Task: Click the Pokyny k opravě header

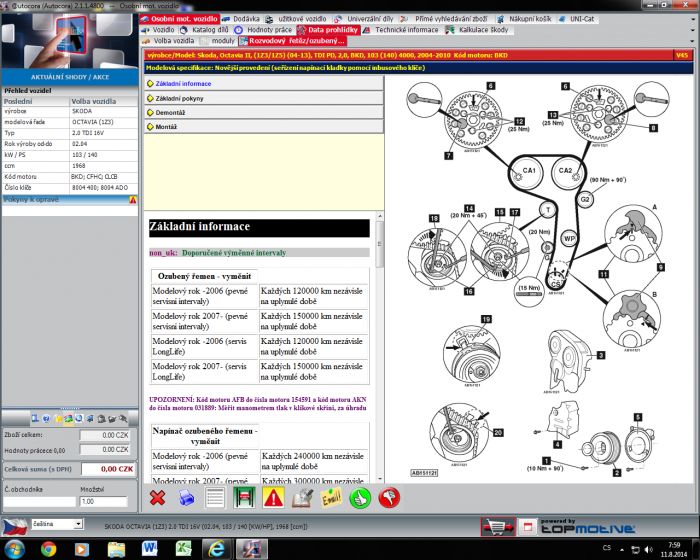Action: click(x=70, y=200)
